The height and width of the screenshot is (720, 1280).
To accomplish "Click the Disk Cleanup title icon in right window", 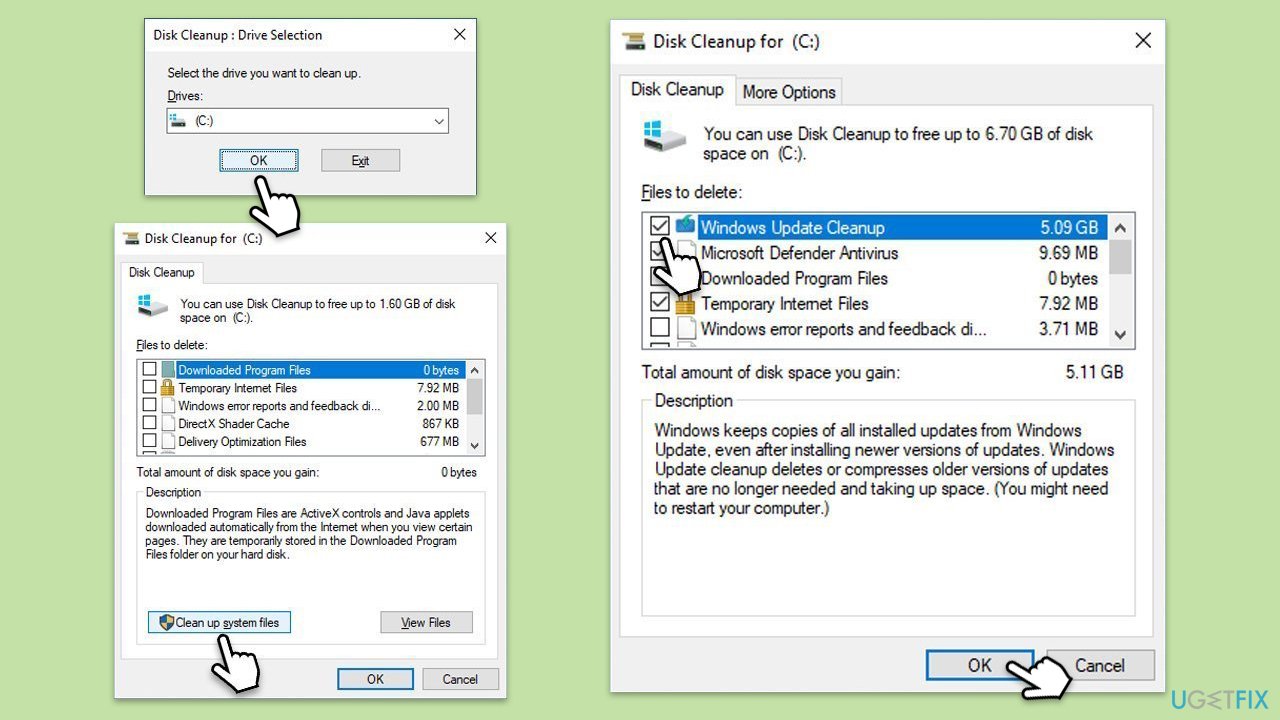I will [x=634, y=41].
